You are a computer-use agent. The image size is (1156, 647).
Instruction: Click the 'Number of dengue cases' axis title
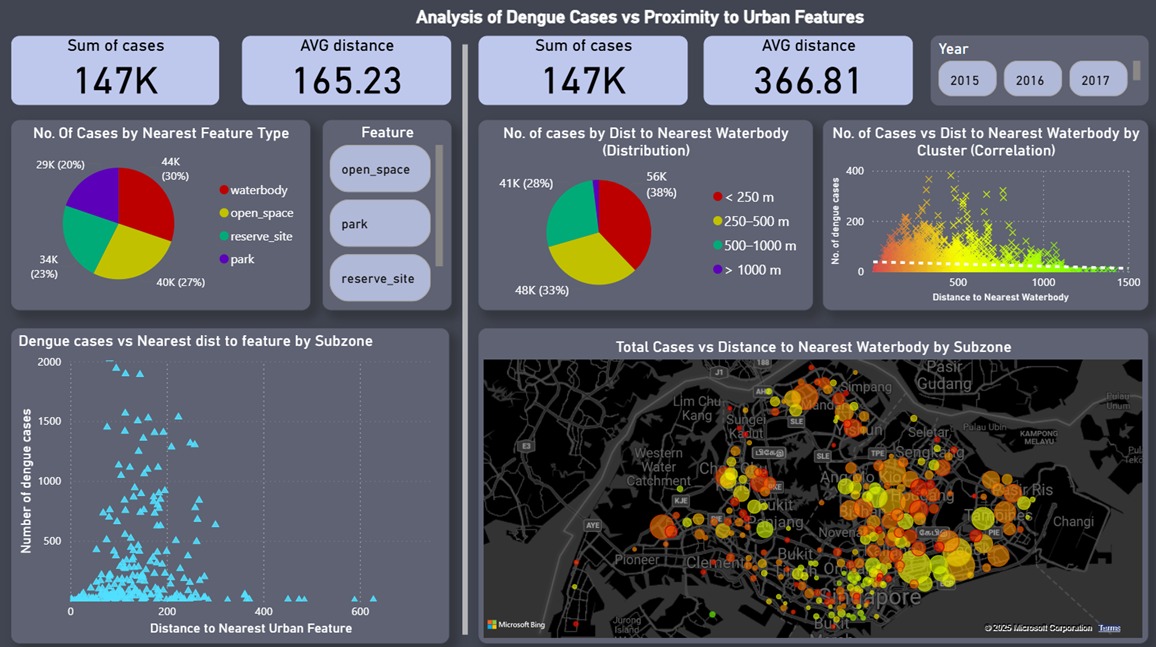pos(26,481)
